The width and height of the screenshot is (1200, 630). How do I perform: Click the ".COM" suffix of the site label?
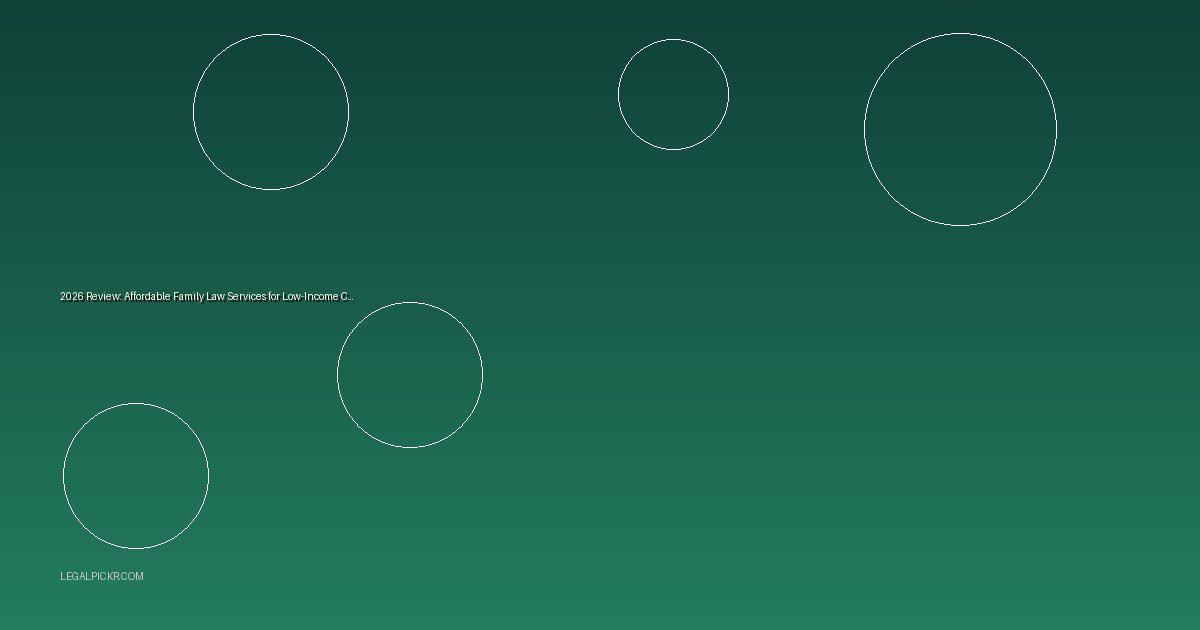coord(133,577)
